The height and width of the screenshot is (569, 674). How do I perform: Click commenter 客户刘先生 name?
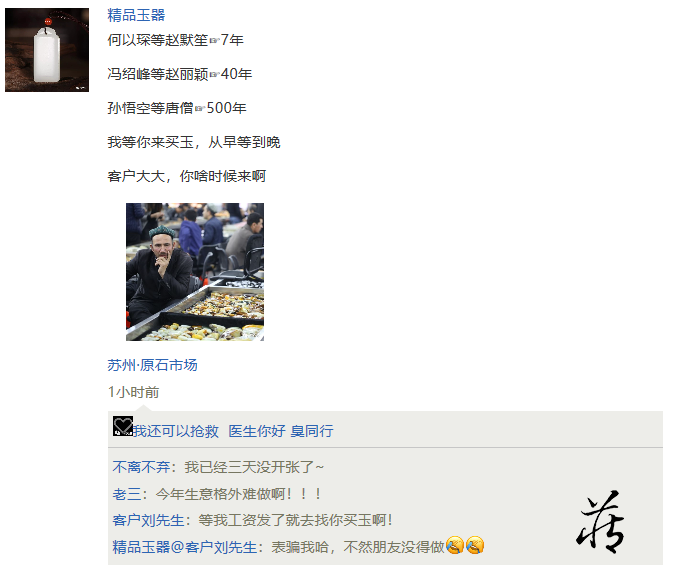tap(148, 520)
